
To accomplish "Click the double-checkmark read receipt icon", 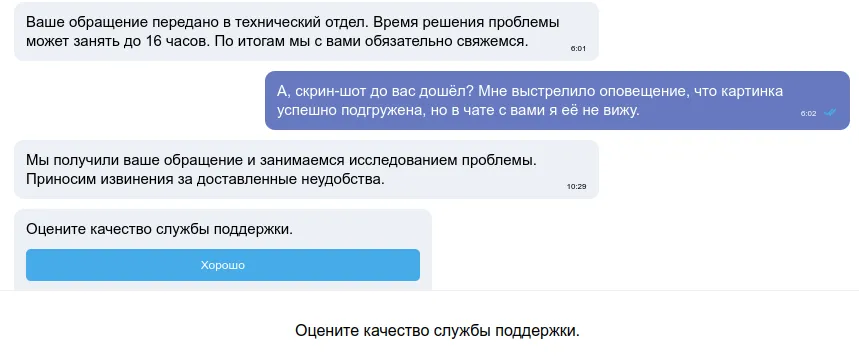I will (x=830, y=113).
